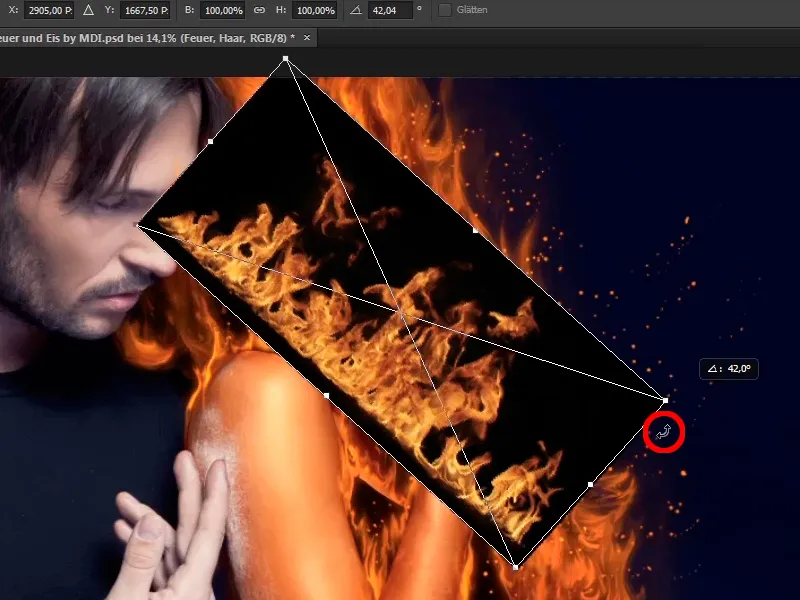Toggle the chain link aspect ratio icon
Image resolution: width=800 pixels, height=600 pixels.
click(x=259, y=10)
